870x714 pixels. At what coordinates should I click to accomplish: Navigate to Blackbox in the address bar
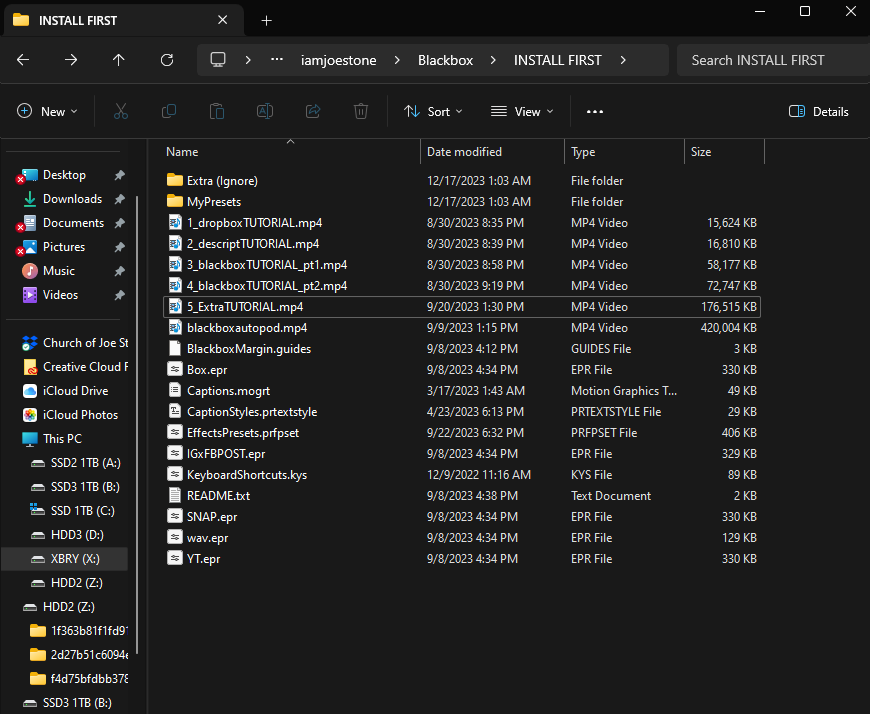pos(447,60)
